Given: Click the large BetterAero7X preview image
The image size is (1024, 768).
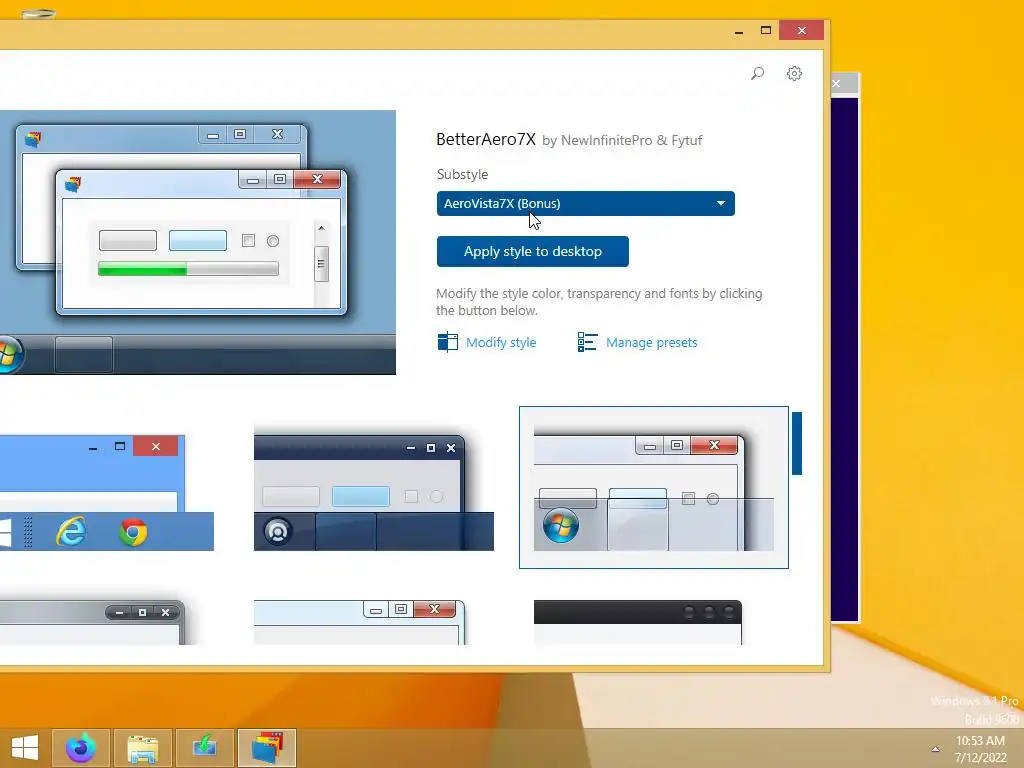Looking at the screenshot, I should [198, 242].
